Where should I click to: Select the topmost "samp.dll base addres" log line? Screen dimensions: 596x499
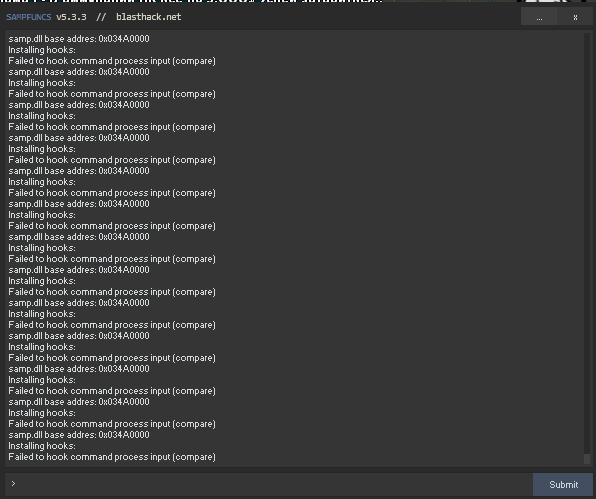click(x=79, y=39)
